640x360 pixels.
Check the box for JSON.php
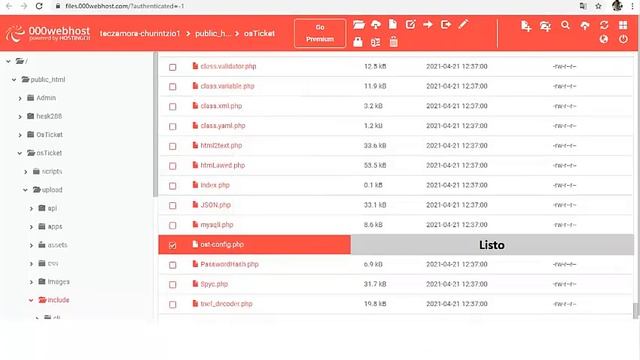point(173,206)
